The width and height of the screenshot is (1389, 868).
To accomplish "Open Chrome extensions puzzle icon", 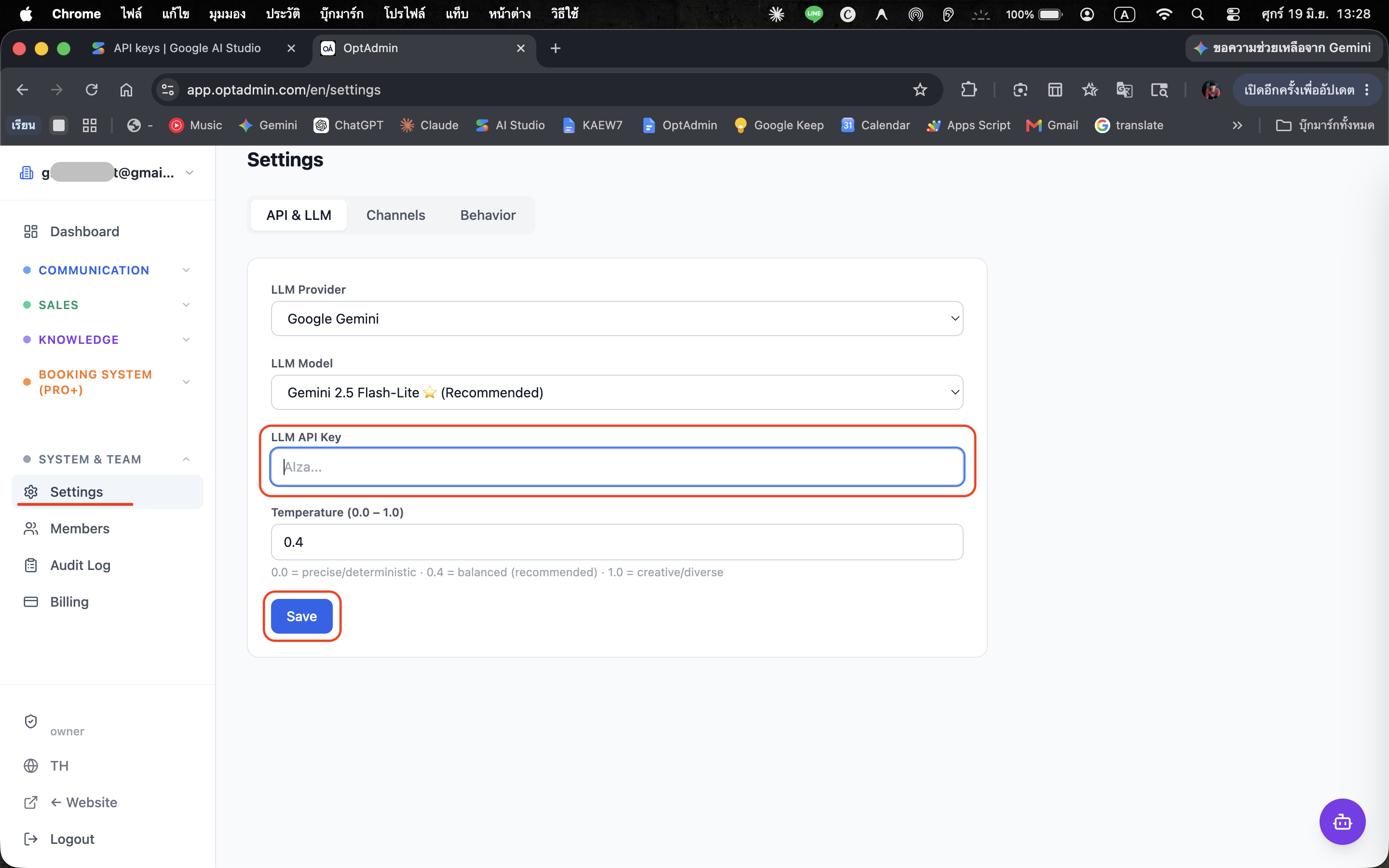I will click(969, 90).
